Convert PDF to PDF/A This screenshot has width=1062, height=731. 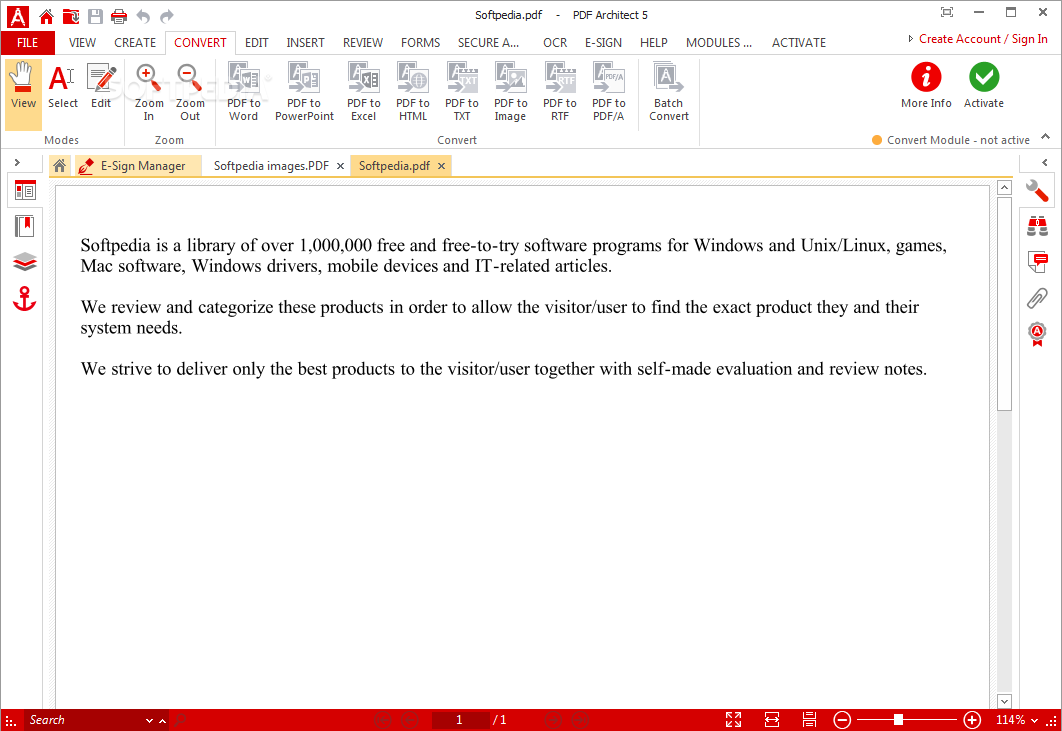click(608, 93)
